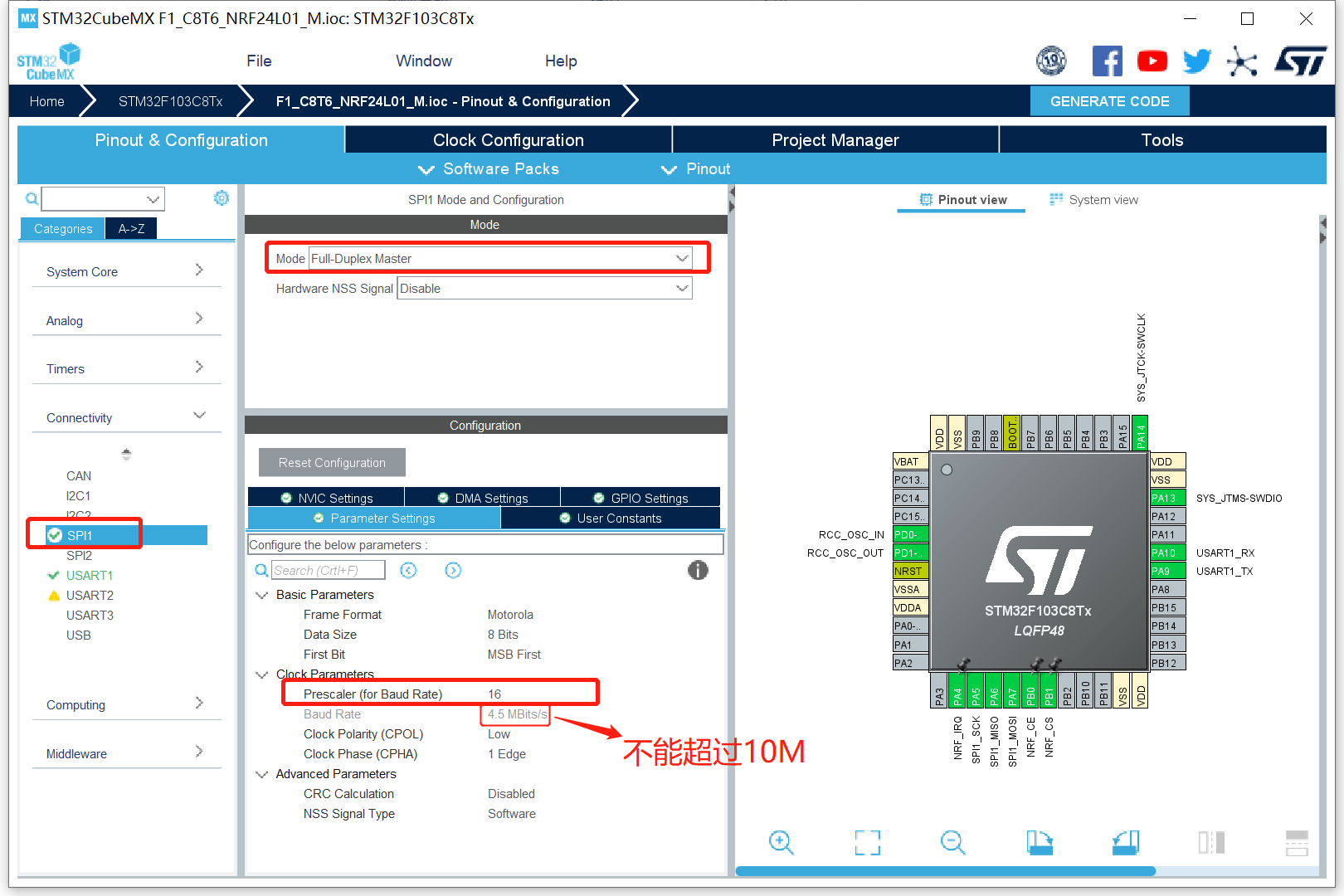This screenshot has width=1344, height=896.
Task: Zoom in on the pinout view
Action: (781, 842)
